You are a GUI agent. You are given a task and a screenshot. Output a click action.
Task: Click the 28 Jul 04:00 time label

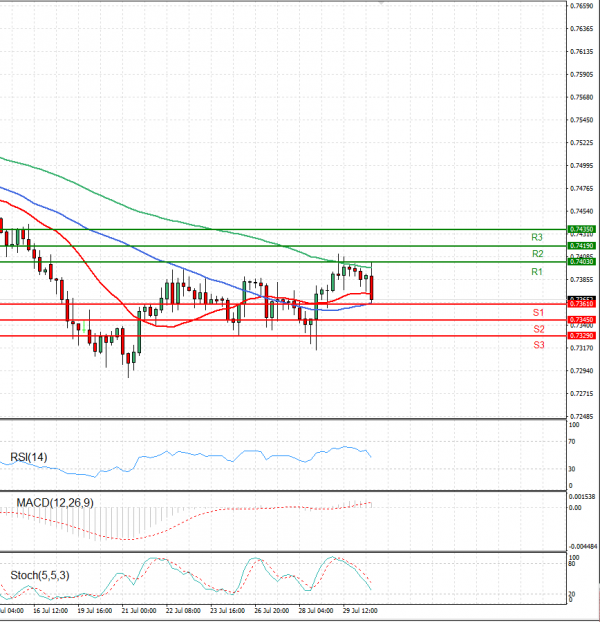[316, 611]
